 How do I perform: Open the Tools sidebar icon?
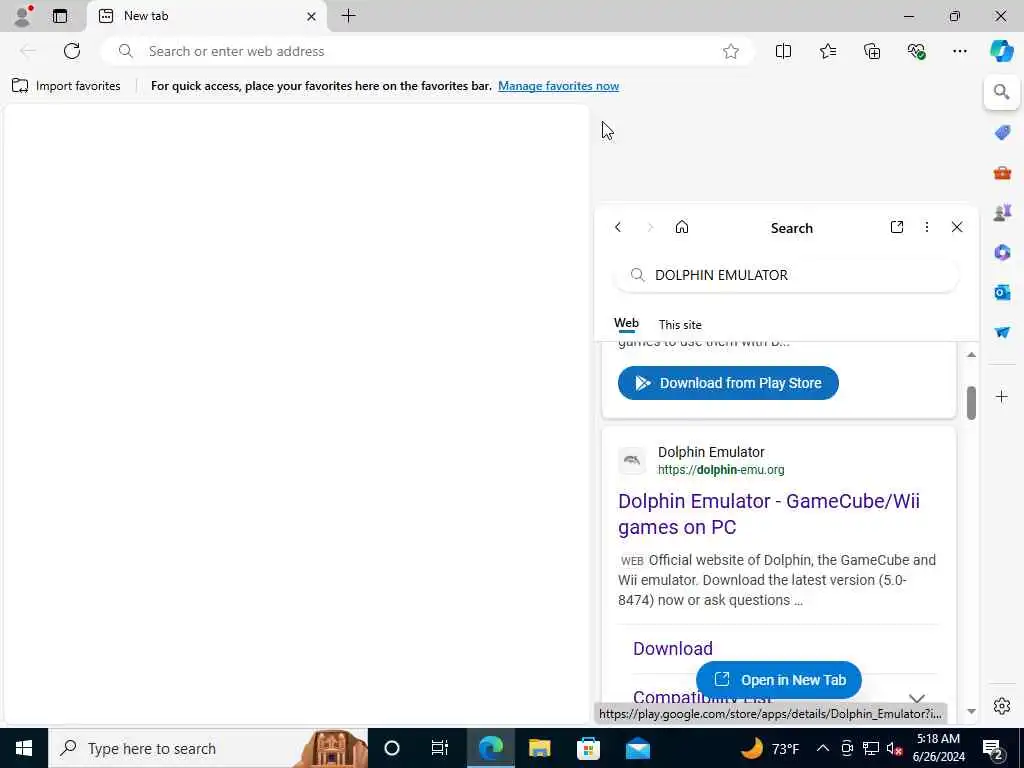coord(1002,173)
